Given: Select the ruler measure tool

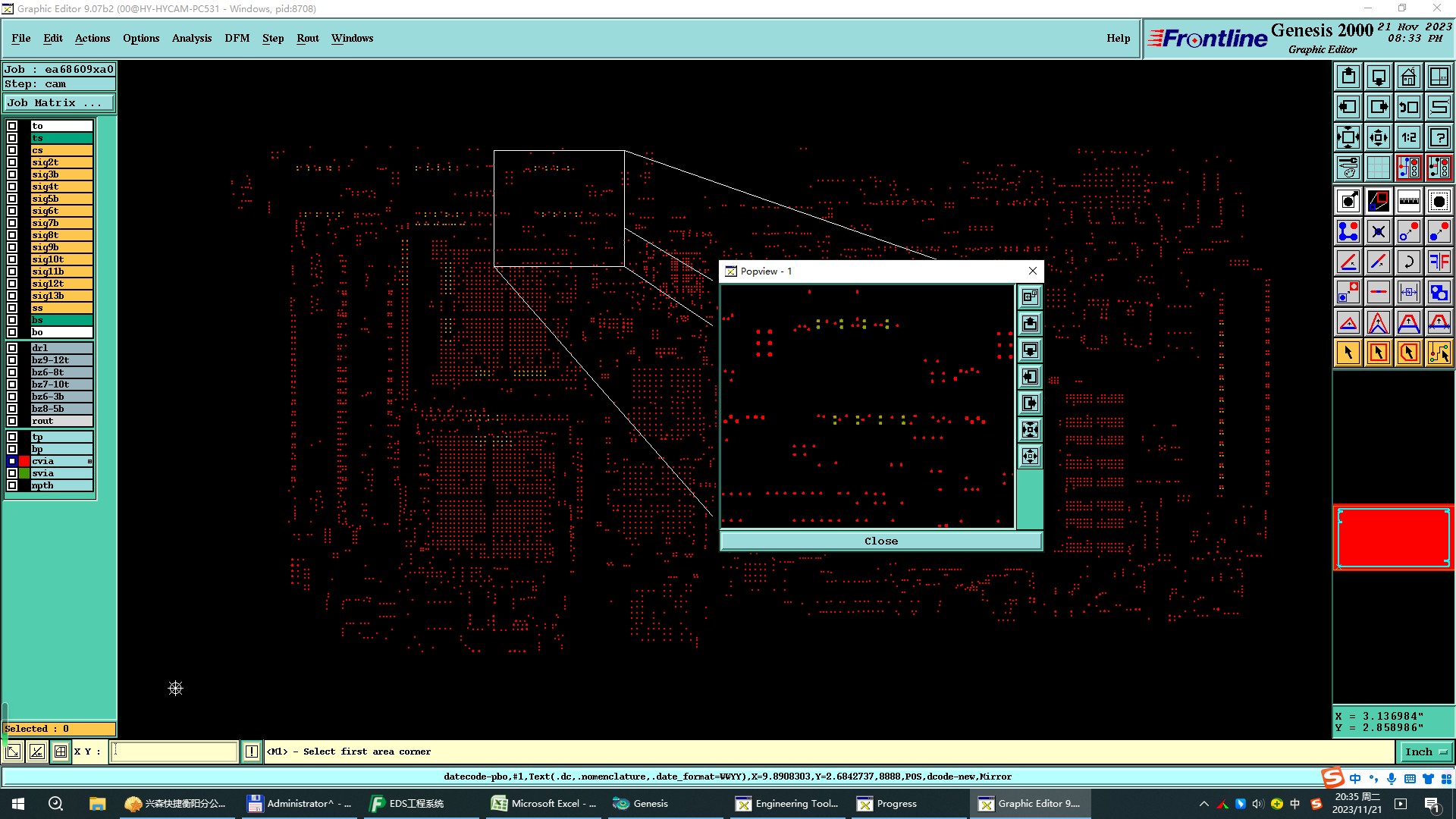Looking at the screenshot, I should point(1408,201).
